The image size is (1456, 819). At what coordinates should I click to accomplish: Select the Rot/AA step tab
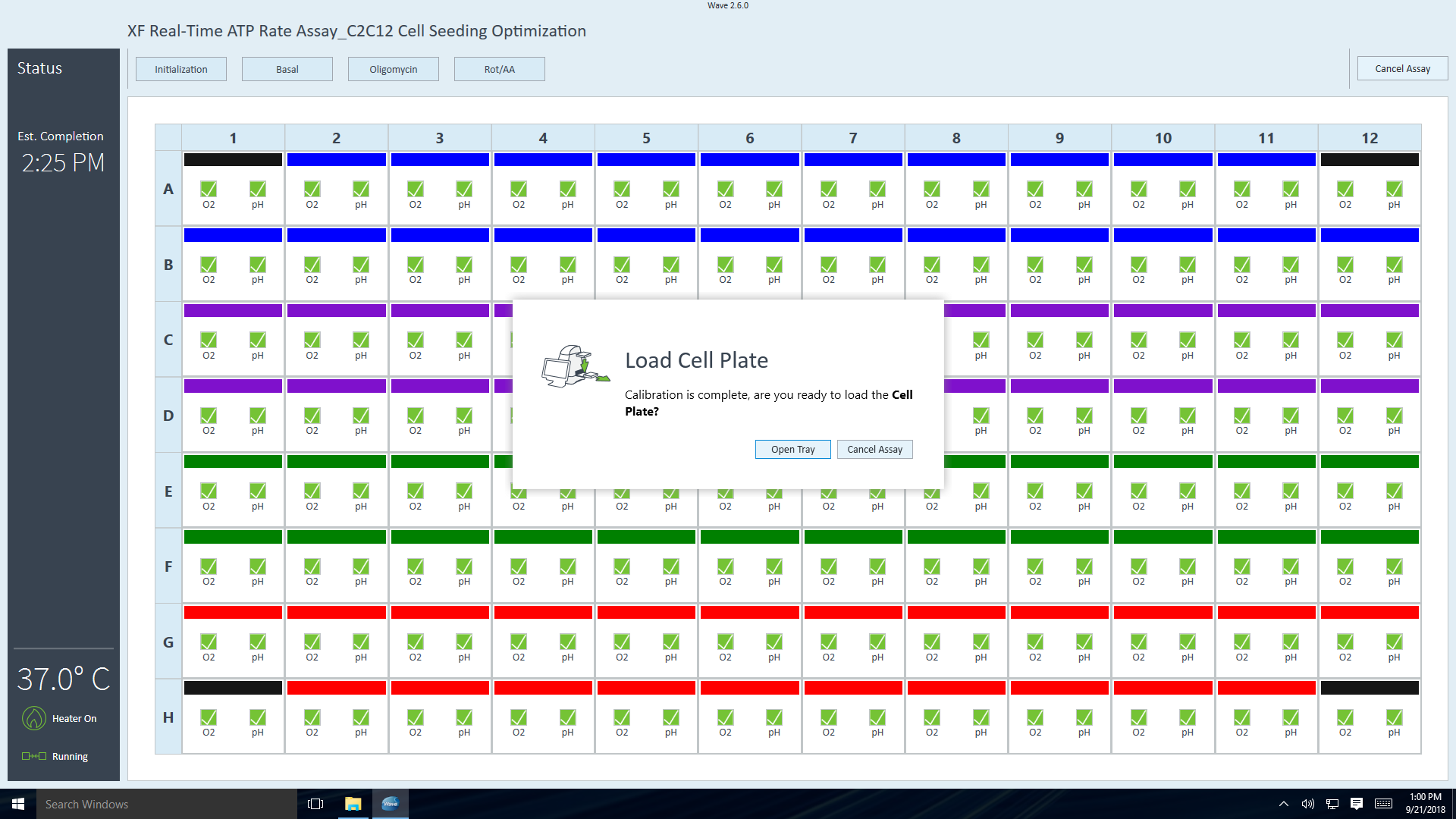coord(500,69)
